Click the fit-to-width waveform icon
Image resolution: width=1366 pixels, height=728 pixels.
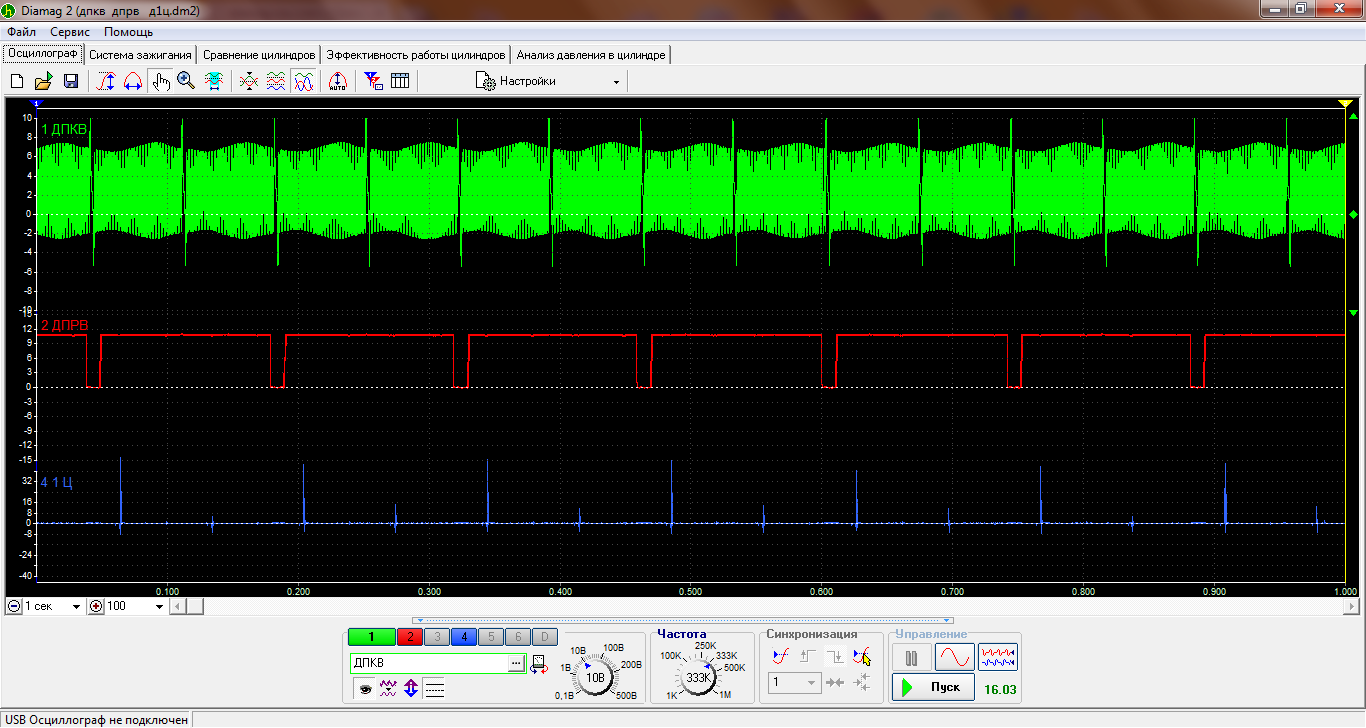tap(213, 81)
